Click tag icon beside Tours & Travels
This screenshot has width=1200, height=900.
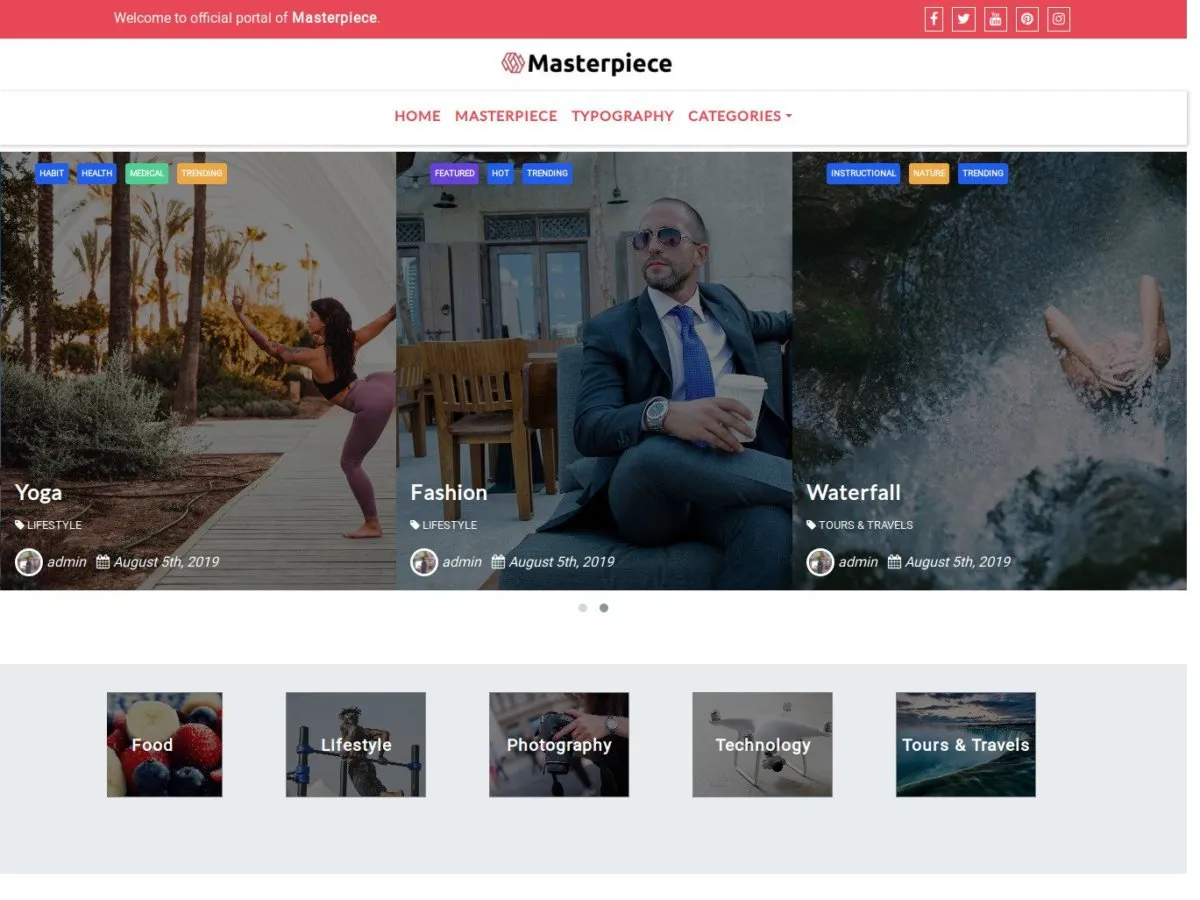click(811, 525)
